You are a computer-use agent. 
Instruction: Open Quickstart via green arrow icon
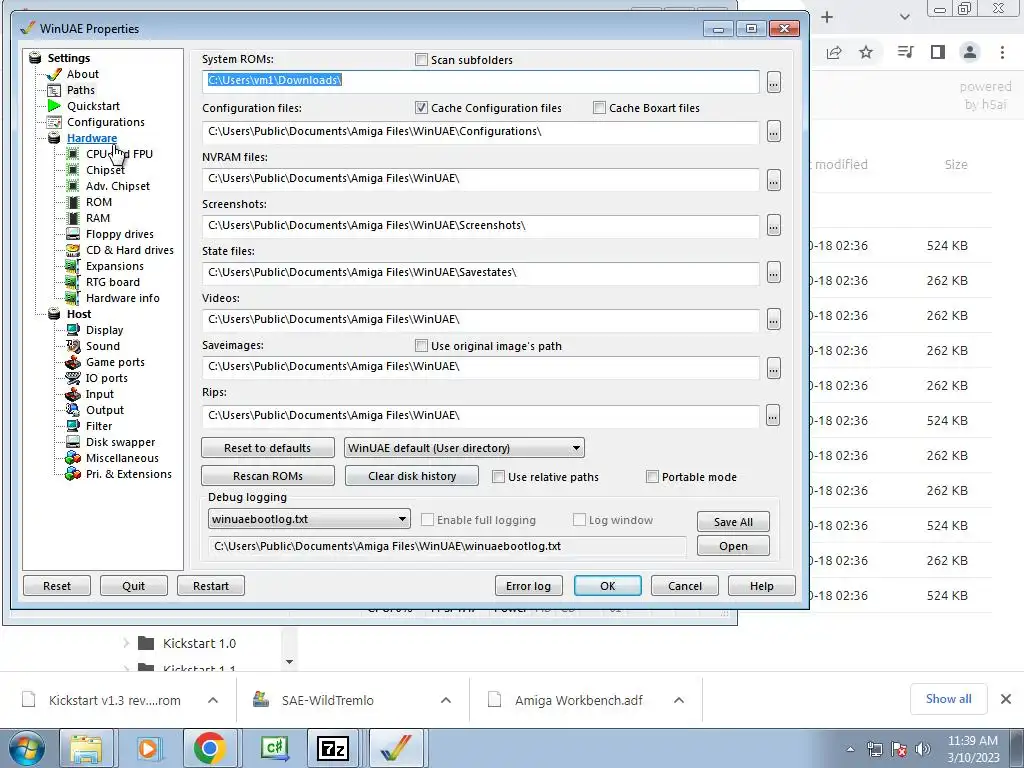[x=54, y=106]
